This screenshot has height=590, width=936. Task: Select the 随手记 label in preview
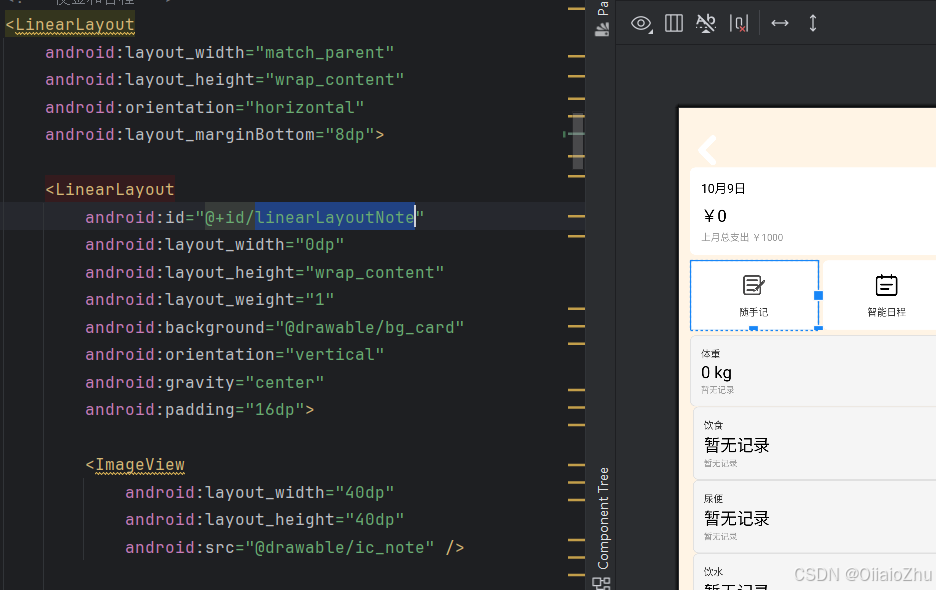[754, 312]
